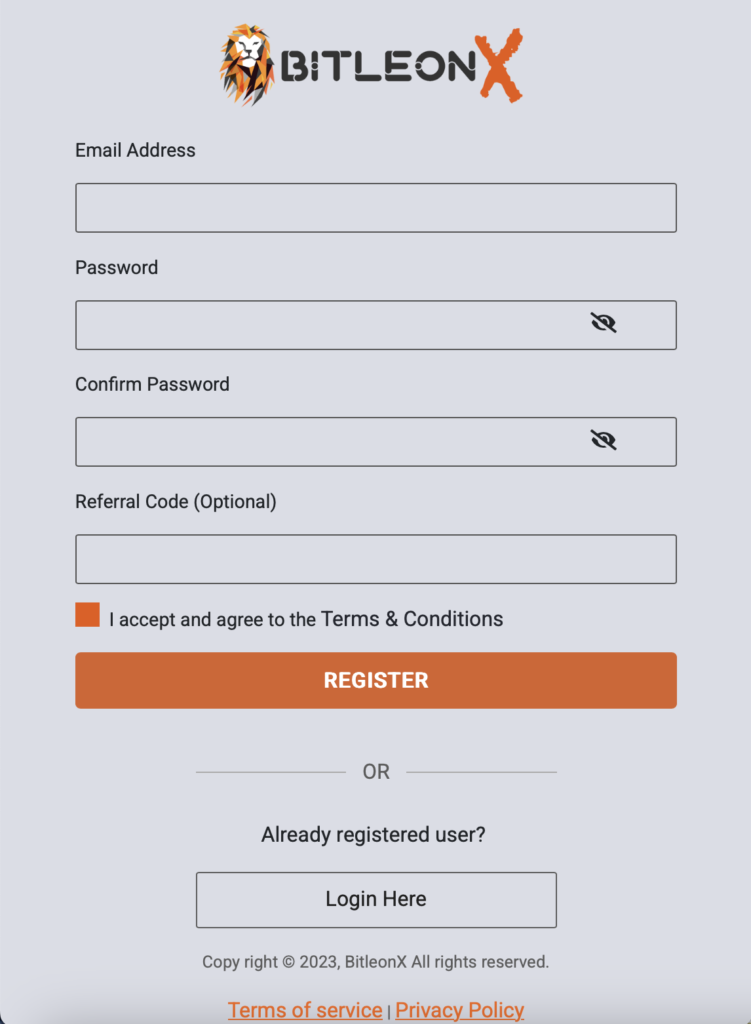Select the Confirm Password input field
The width and height of the screenshot is (751, 1024).
376,442
